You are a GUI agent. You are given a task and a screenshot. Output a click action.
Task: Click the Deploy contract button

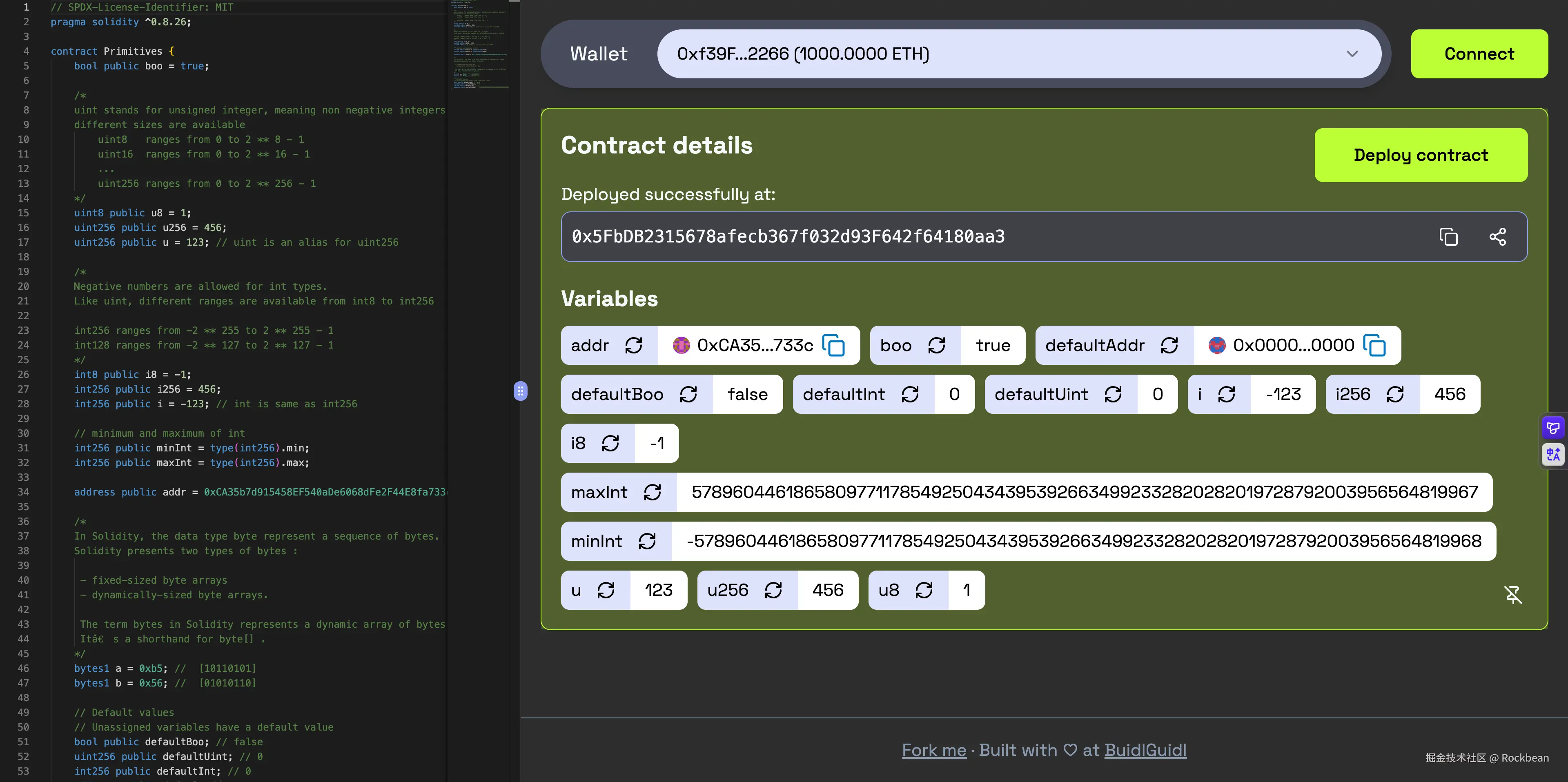[1420, 155]
